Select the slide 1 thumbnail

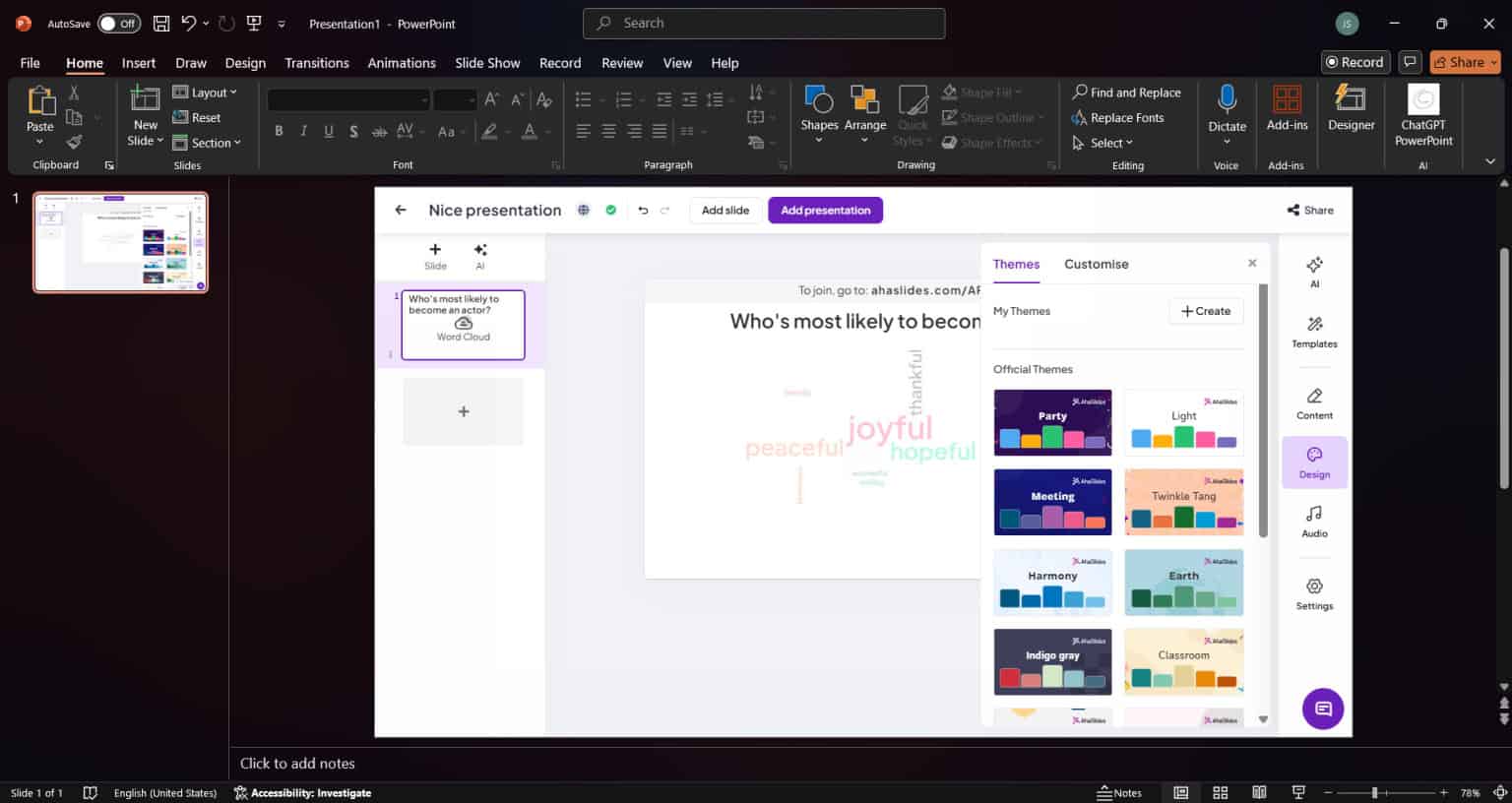120,243
